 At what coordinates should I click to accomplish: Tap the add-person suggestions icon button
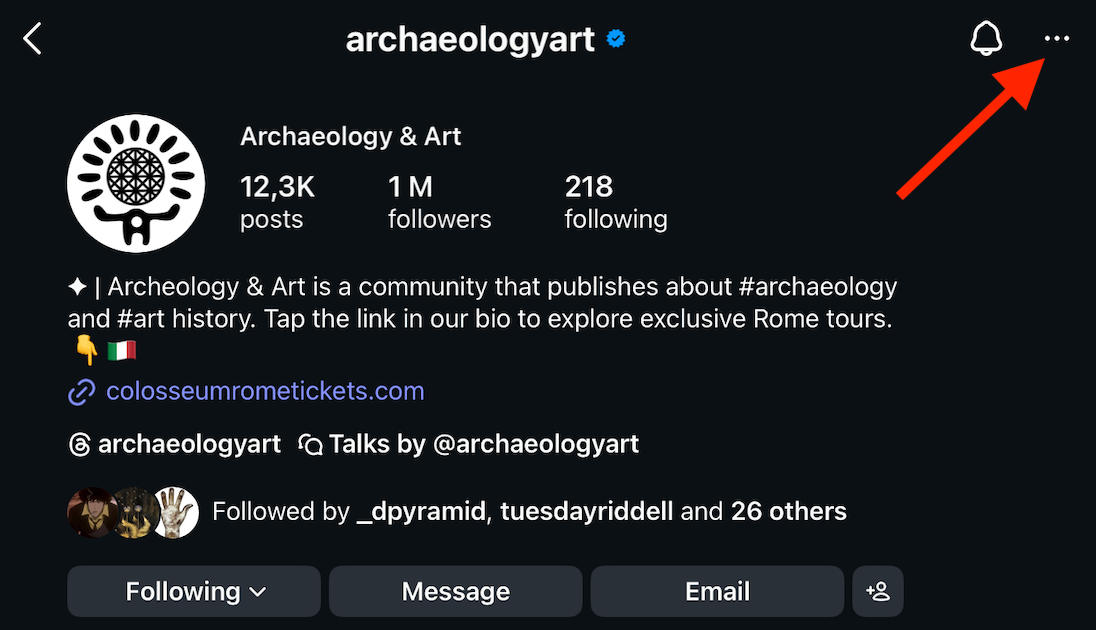pos(878,591)
